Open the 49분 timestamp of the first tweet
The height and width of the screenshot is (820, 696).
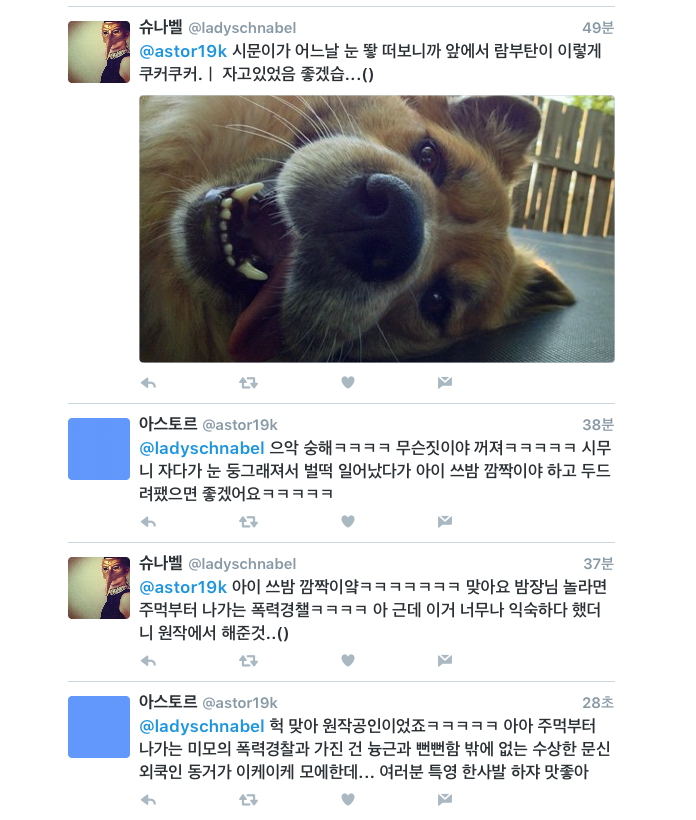click(598, 28)
